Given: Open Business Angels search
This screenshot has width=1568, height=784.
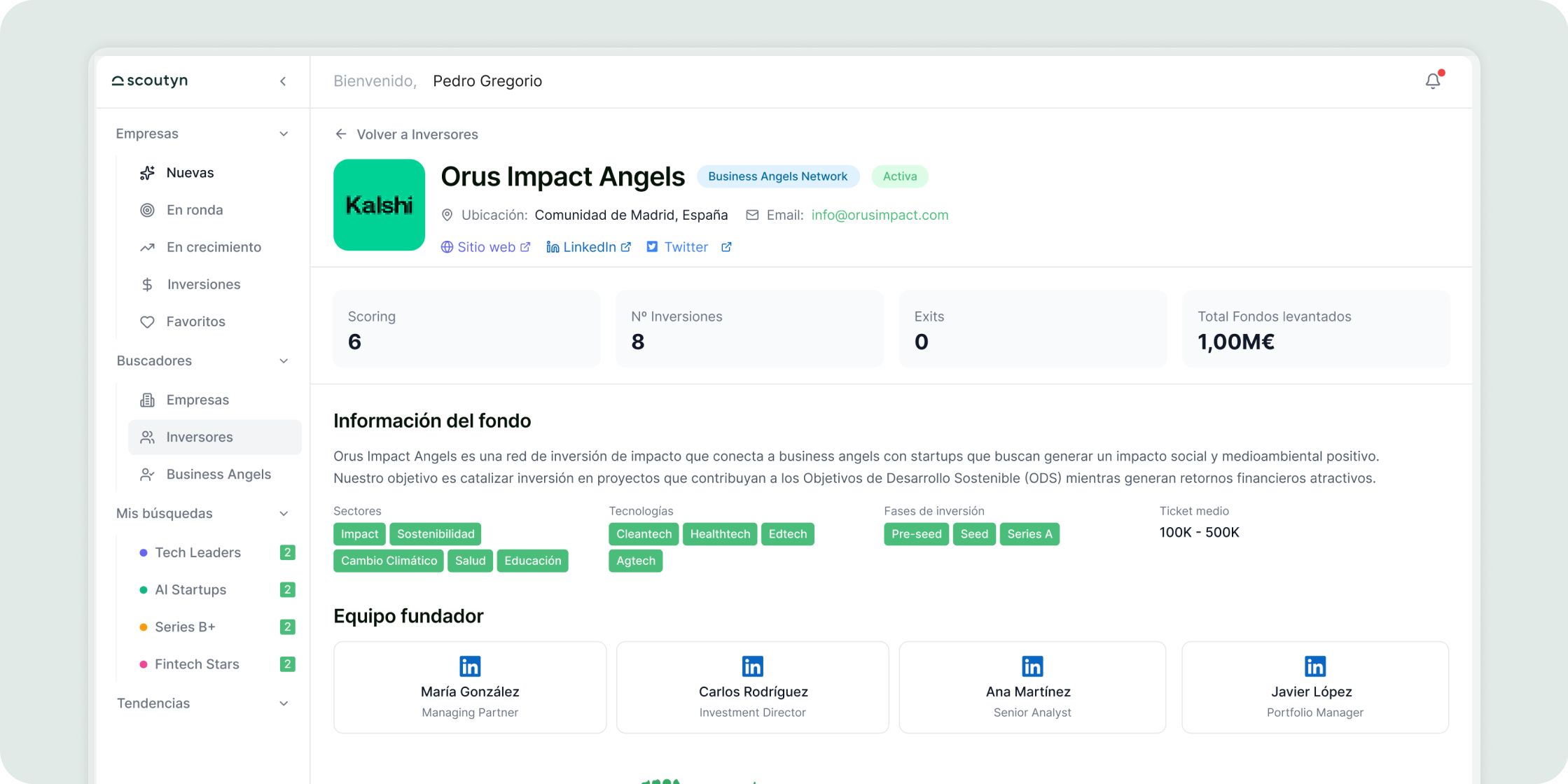Looking at the screenshot, I should pyautogui.click(x=214, y=474).
